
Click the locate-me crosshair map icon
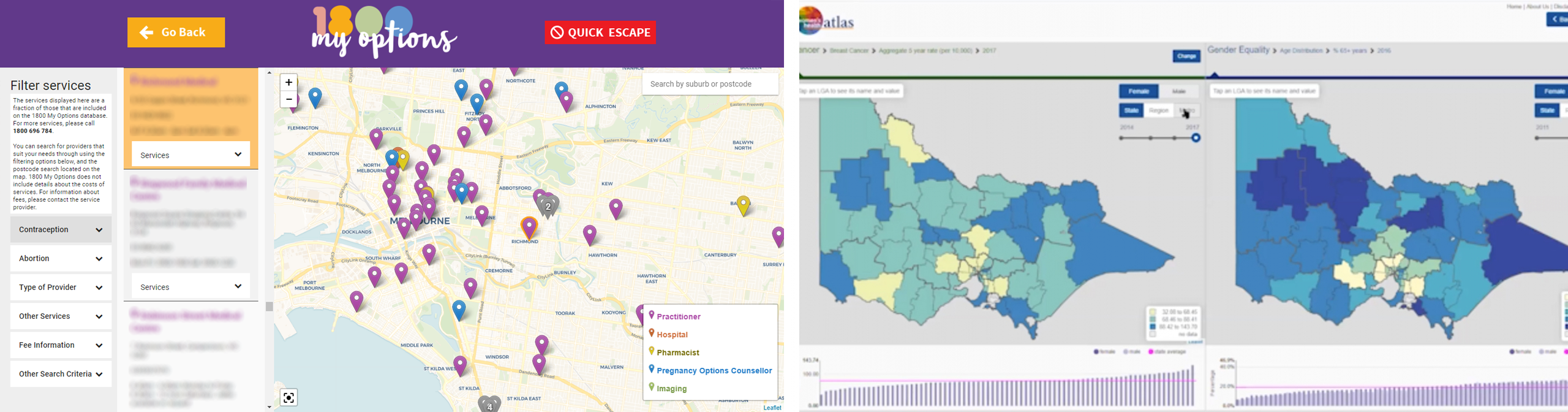[289, 397]
